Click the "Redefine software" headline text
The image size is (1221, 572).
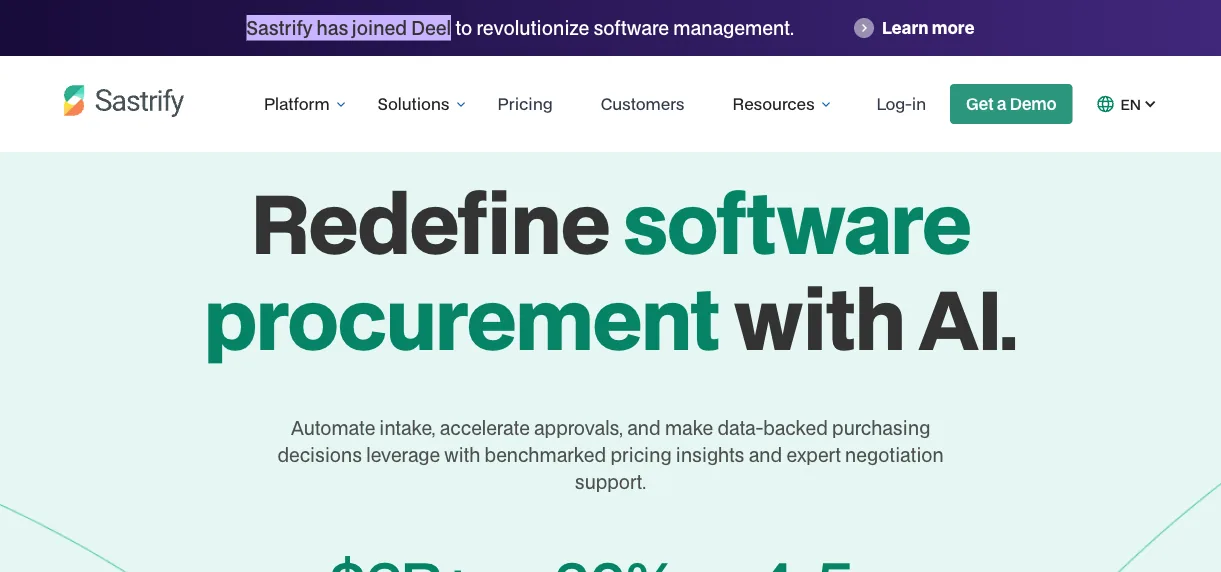tap(611, 224)
